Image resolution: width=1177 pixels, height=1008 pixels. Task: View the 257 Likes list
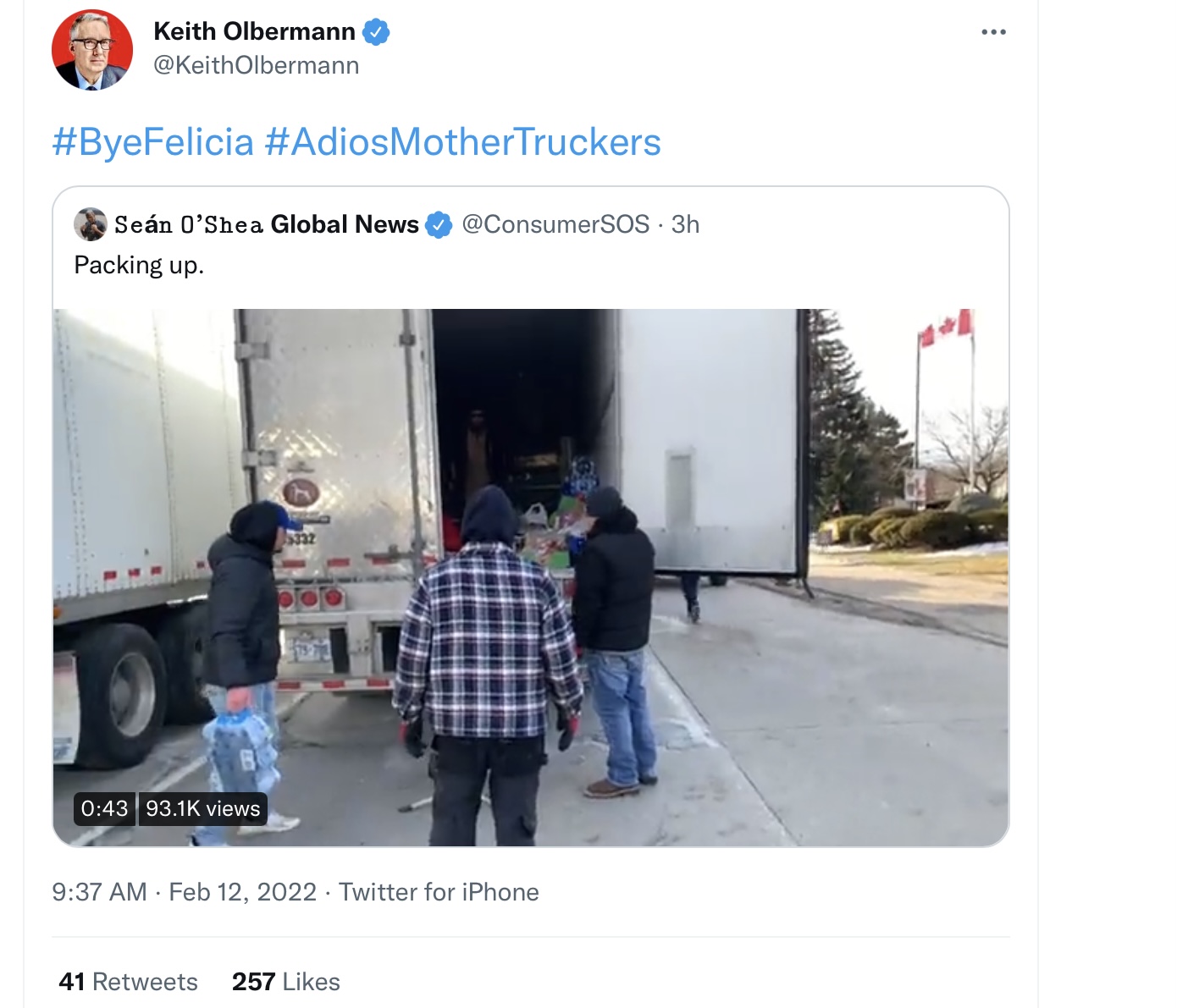coord(285,982)
